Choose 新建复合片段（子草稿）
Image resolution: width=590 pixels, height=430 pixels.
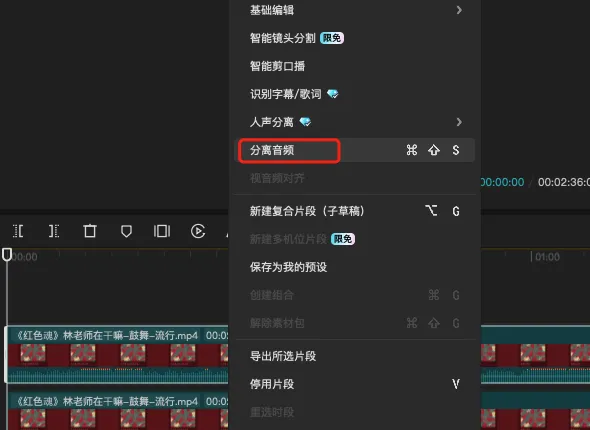354,211
